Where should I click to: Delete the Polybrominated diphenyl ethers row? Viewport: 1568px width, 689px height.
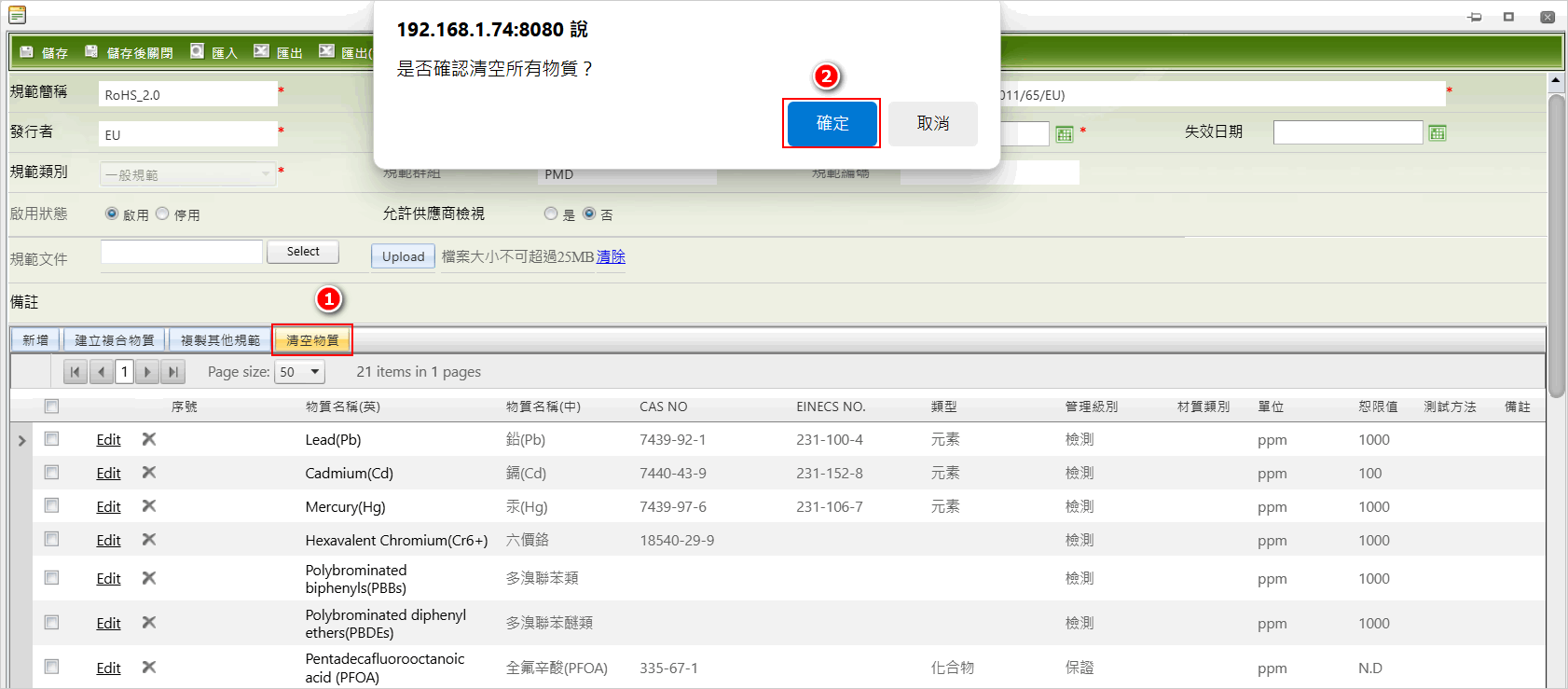149,623
